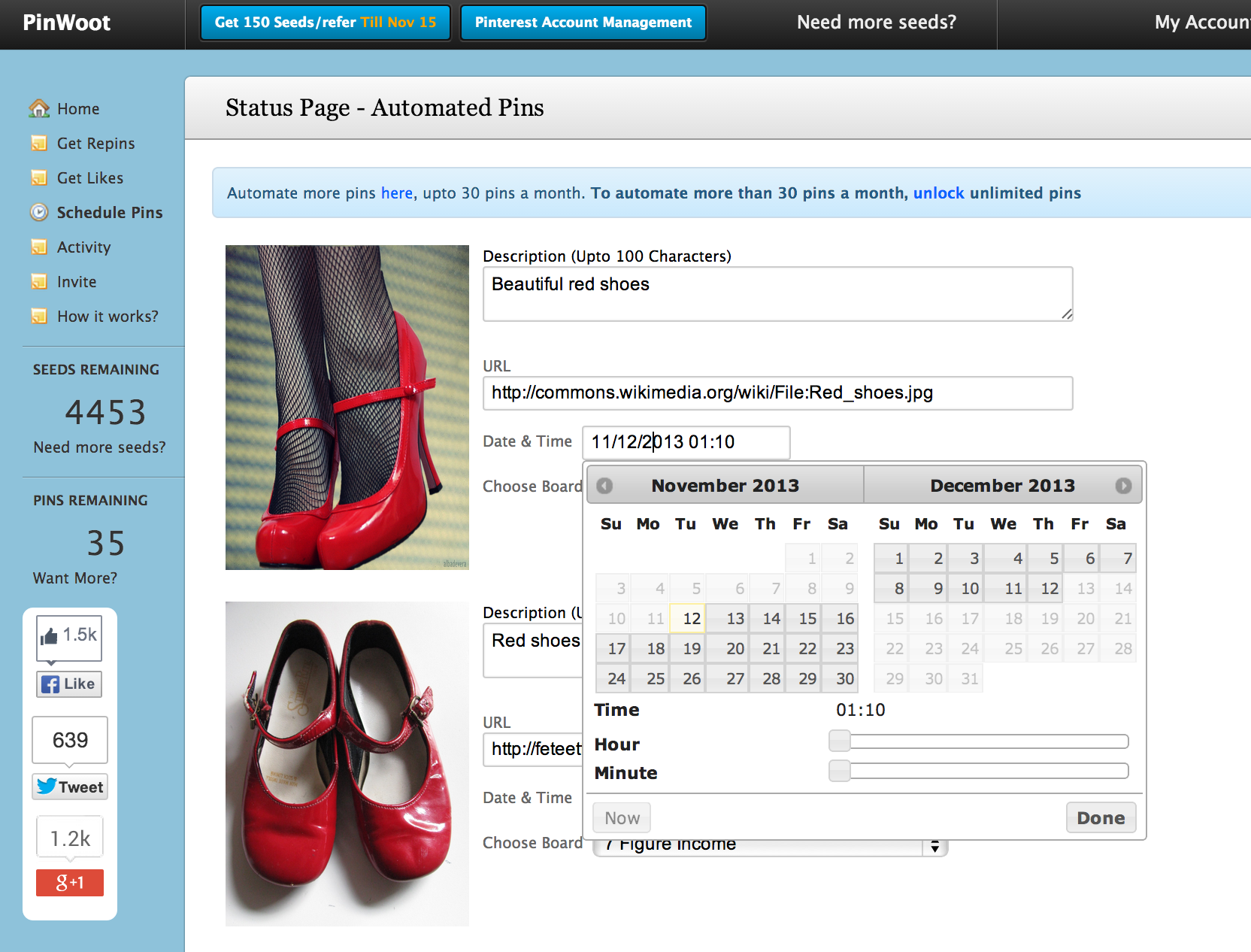Viewport: 1251px width, 952px height.
Task: Click the 1.5k Facebook like count
Action: click(x=69, y=638)
